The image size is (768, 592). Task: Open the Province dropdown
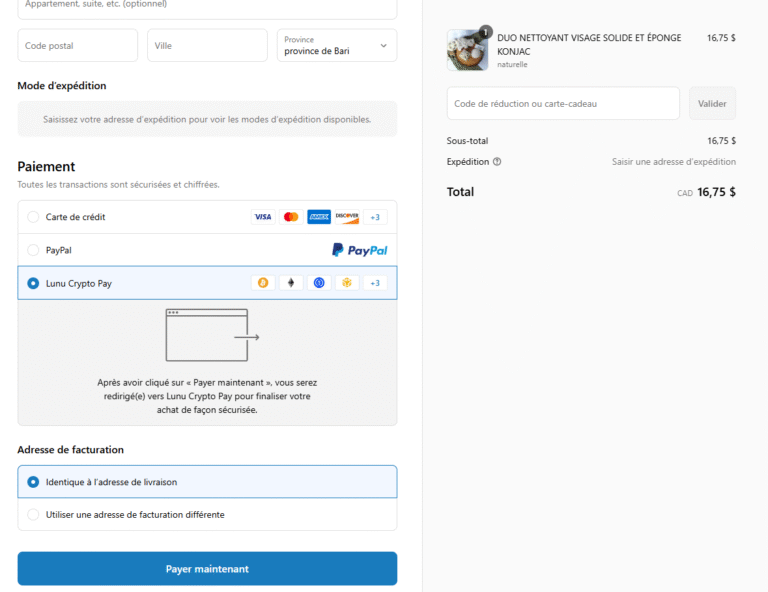point(336,45)
